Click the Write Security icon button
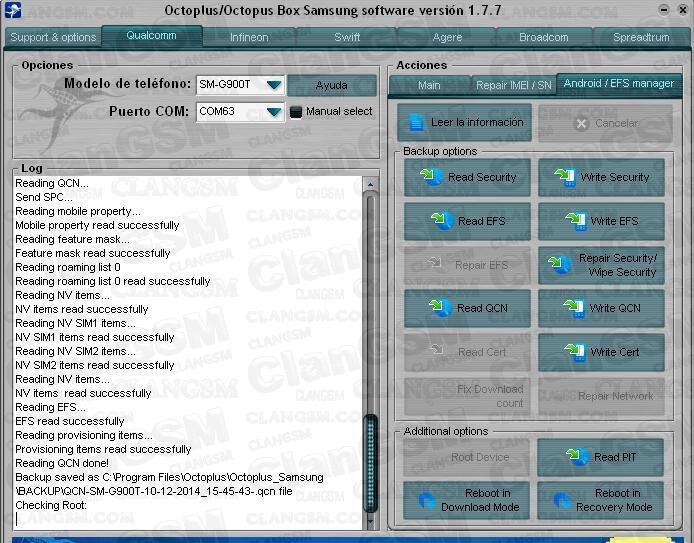694x543 pixels. coord(601,178)
